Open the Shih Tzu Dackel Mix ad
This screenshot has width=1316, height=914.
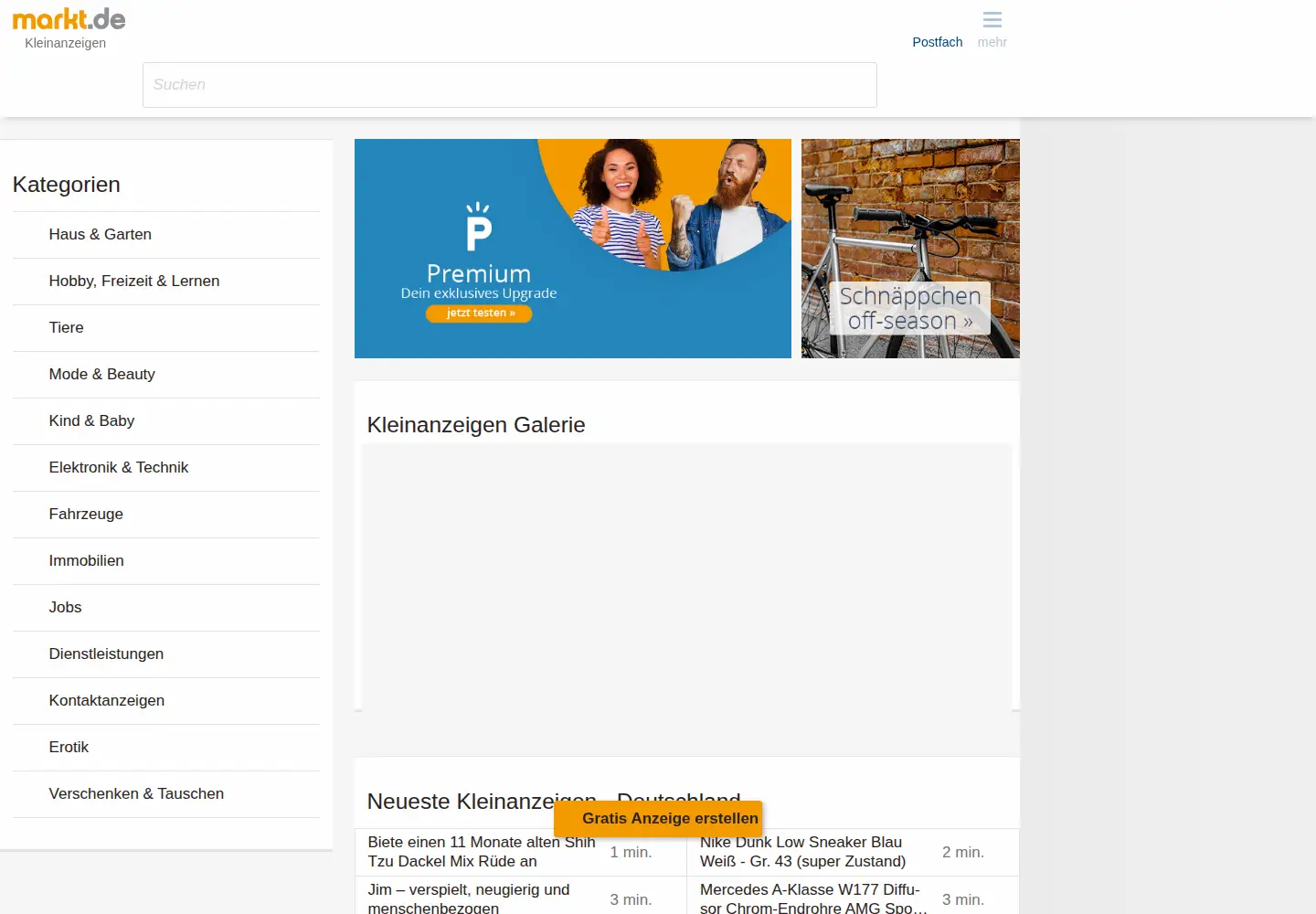pyautogui.click(x=482, y=852)
